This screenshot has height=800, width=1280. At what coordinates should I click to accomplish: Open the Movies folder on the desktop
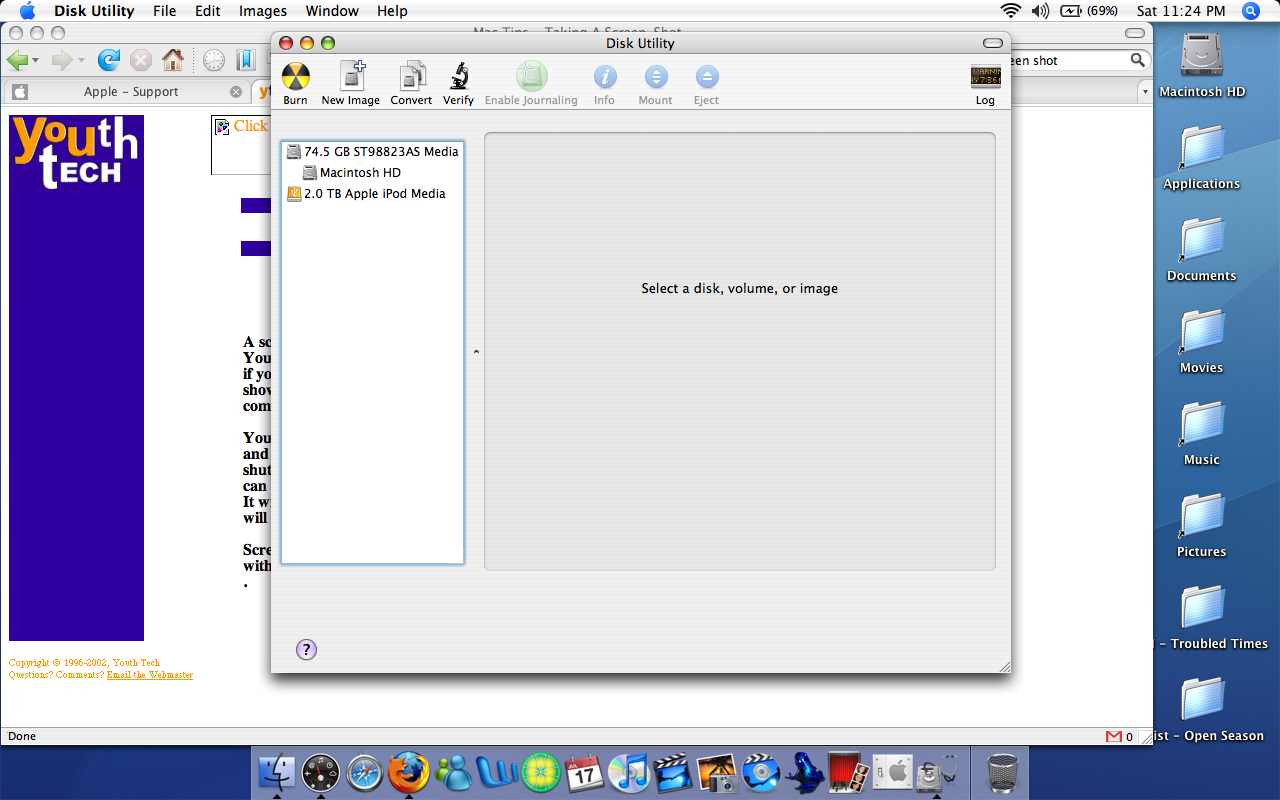tap(1202, 332)
